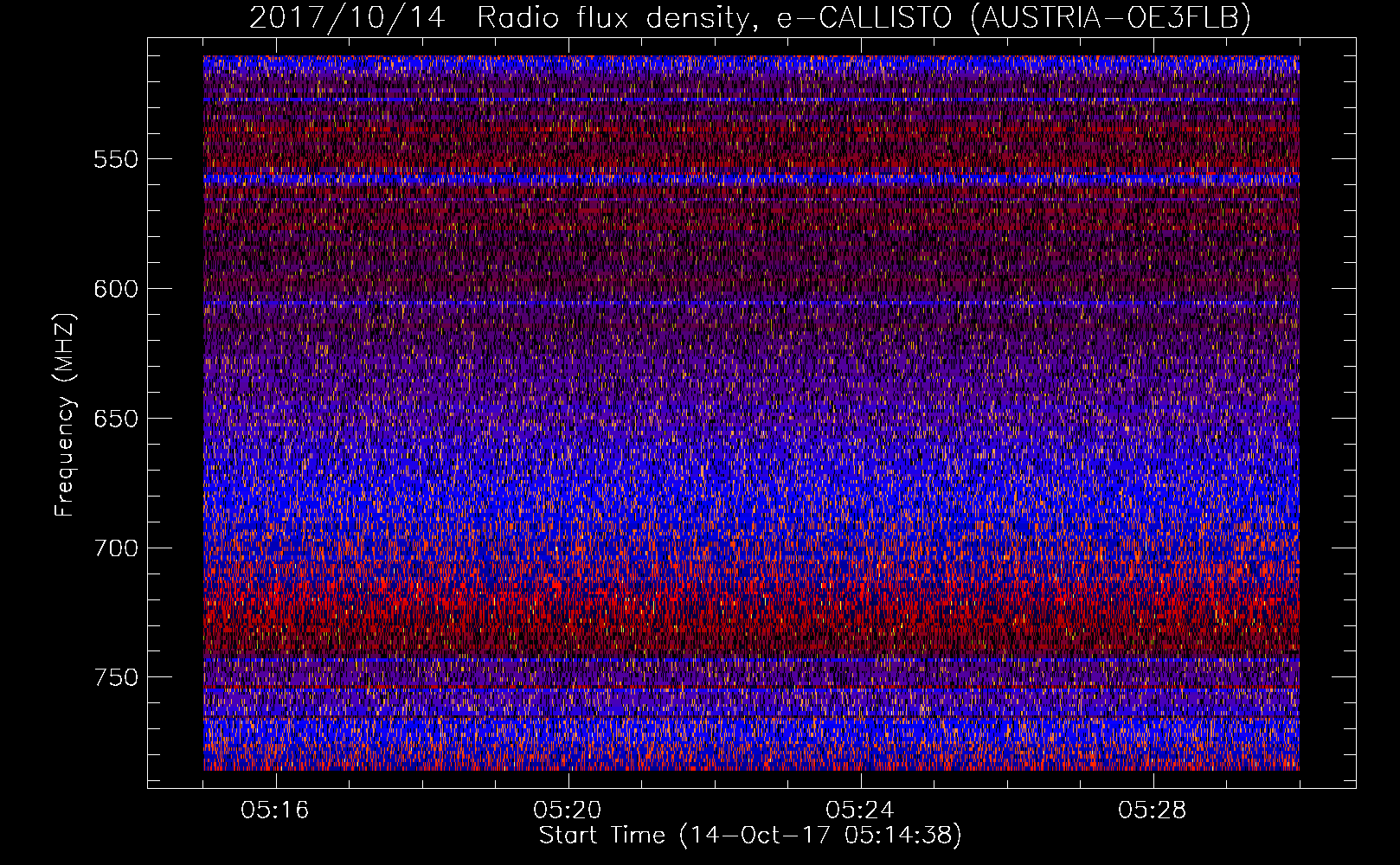Select the 05:28 time tick label
The image size is (1400, 865).
point(1153,811)
